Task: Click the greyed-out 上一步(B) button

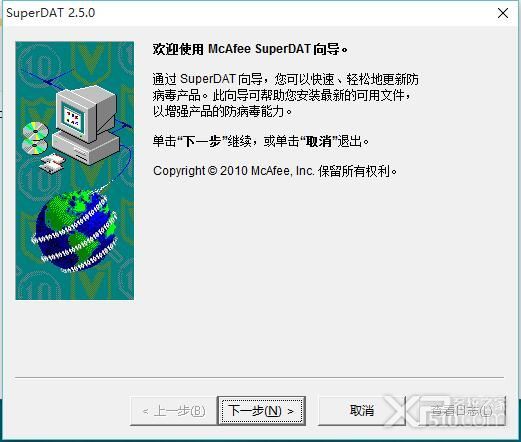Action: tap(174, 411)
